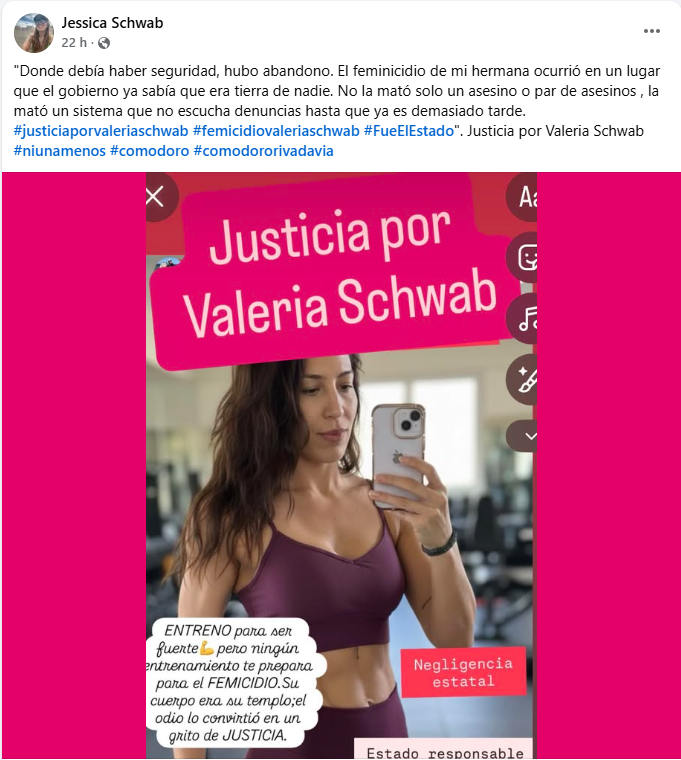Click Jessica Schwab's profile picture

click(33, 32)
